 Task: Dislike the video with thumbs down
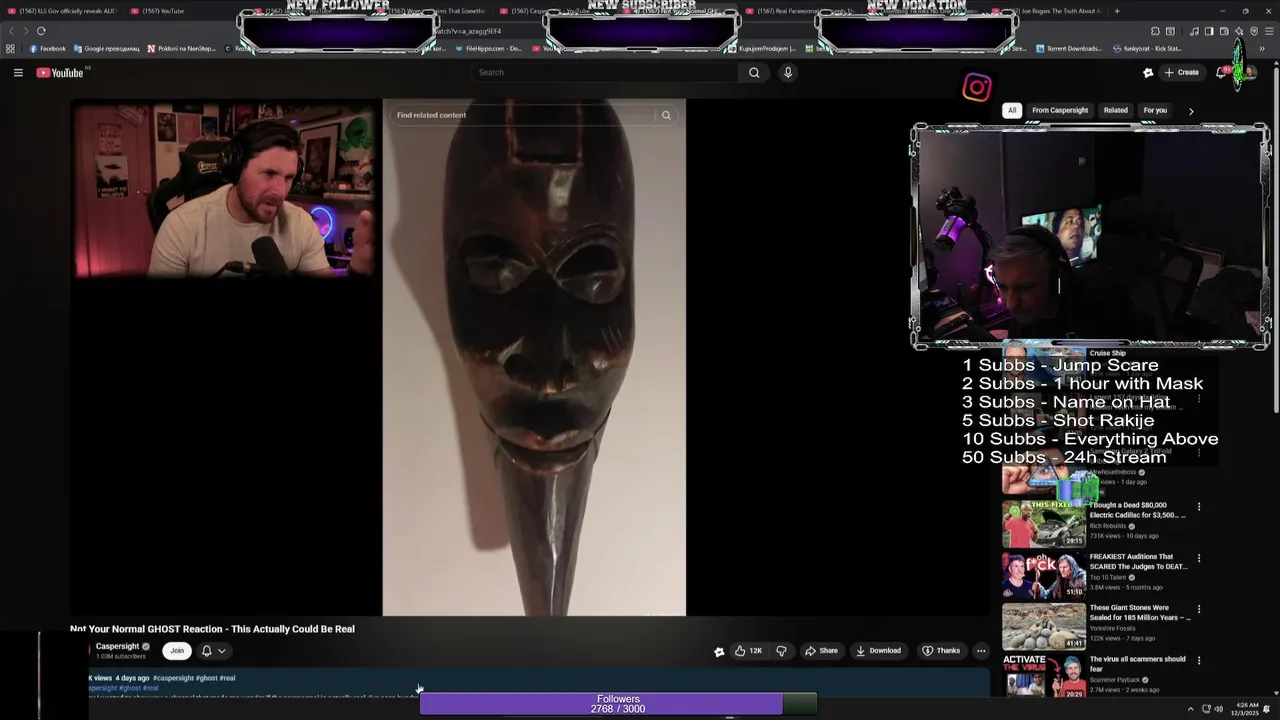(781, 651)
